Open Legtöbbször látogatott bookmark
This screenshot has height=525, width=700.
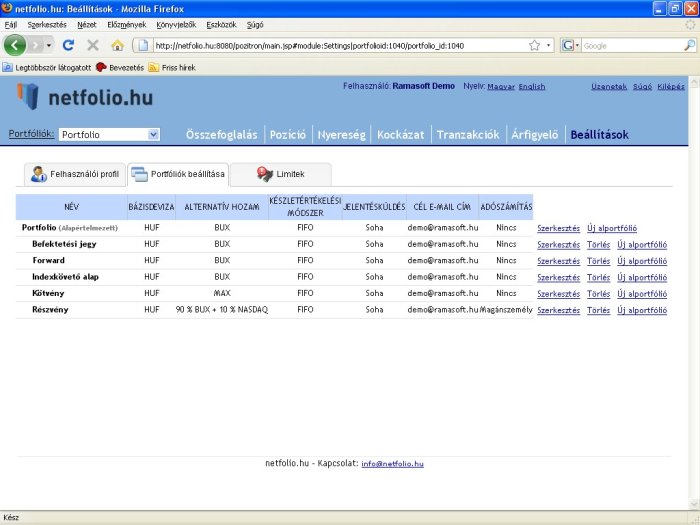pyautogui.click(x=46, y=68)
